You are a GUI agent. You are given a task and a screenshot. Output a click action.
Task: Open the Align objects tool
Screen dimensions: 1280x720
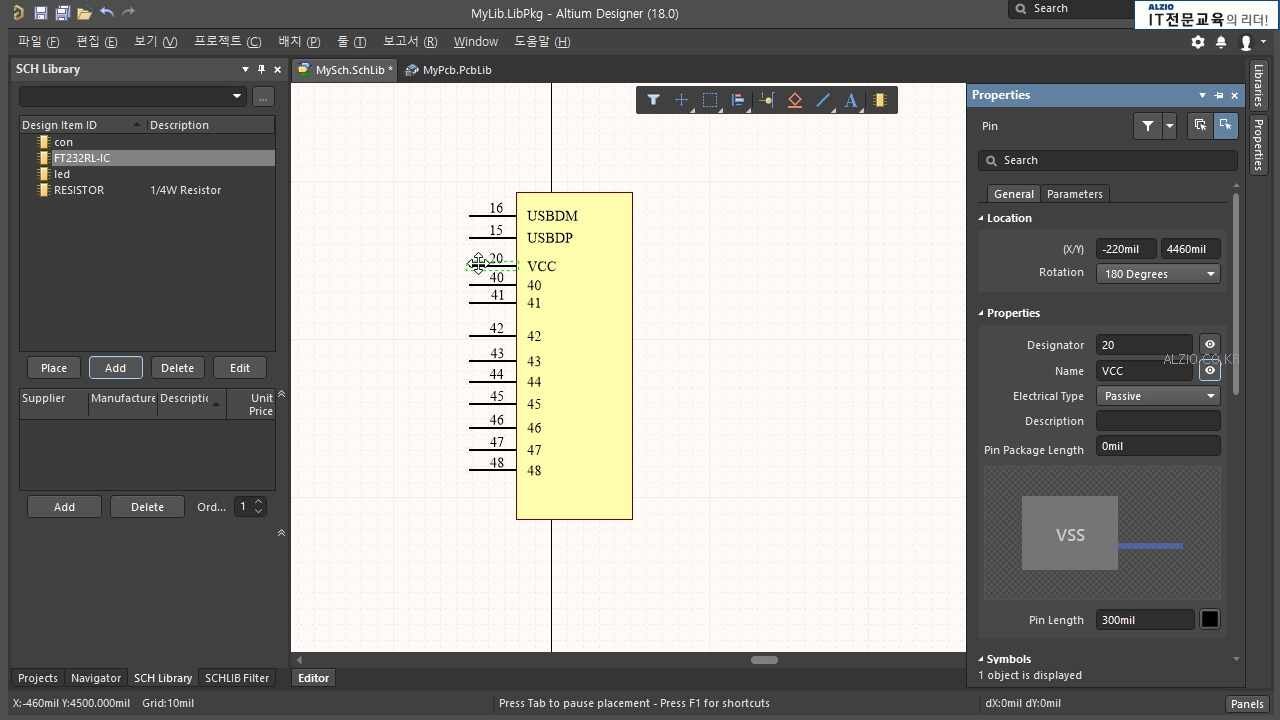coord(738,100)
